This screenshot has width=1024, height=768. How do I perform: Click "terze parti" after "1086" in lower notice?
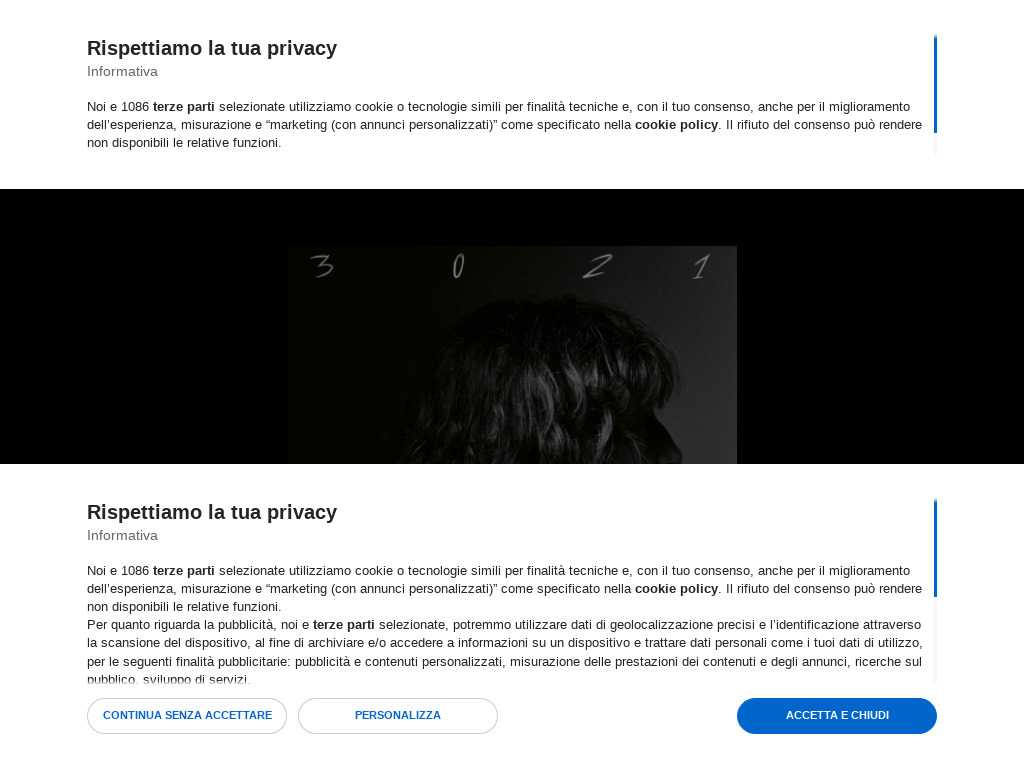tap(183, 571)
